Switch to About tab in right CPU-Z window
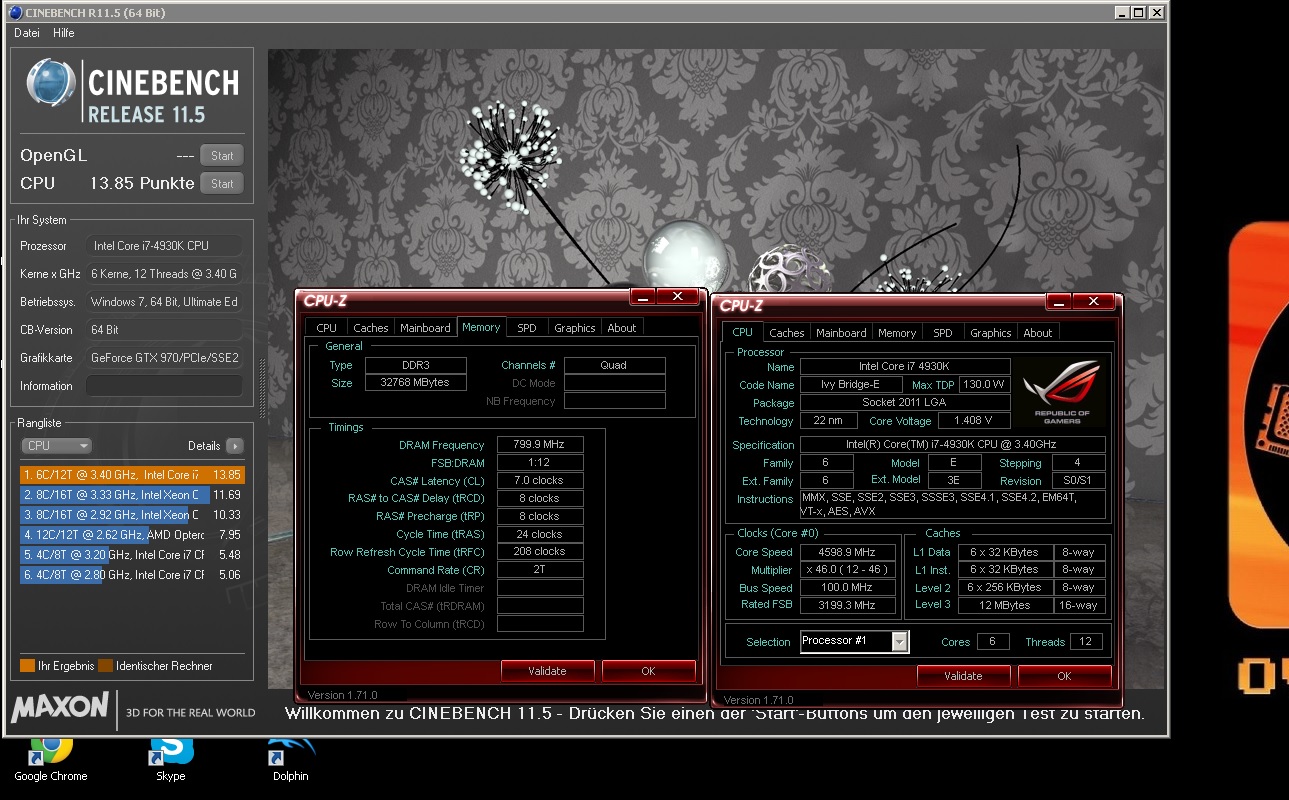 [1038, 333]
